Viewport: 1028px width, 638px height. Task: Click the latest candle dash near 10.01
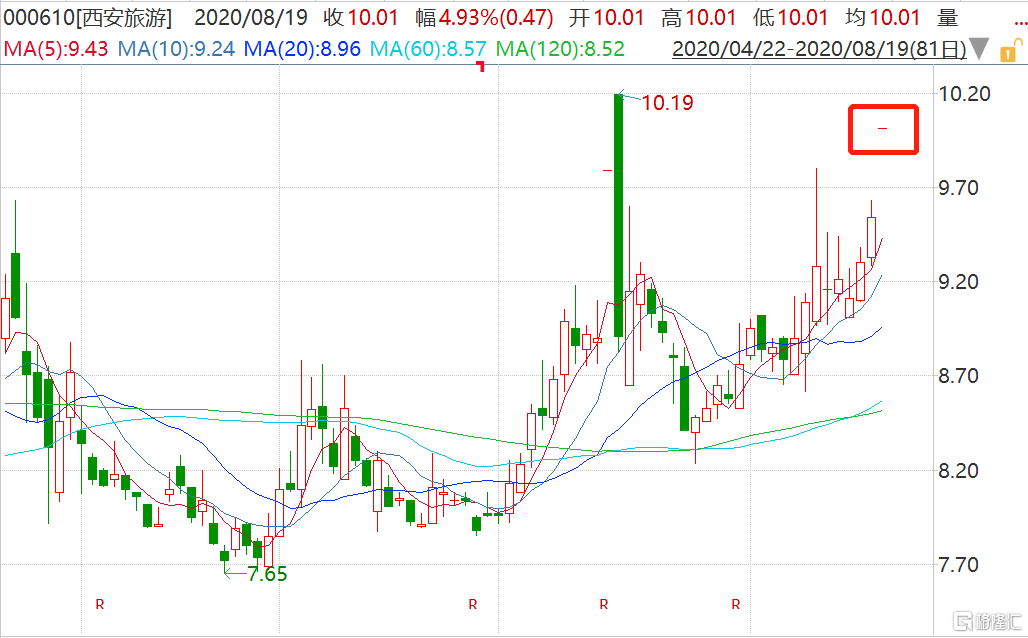(x=882, y=129)
